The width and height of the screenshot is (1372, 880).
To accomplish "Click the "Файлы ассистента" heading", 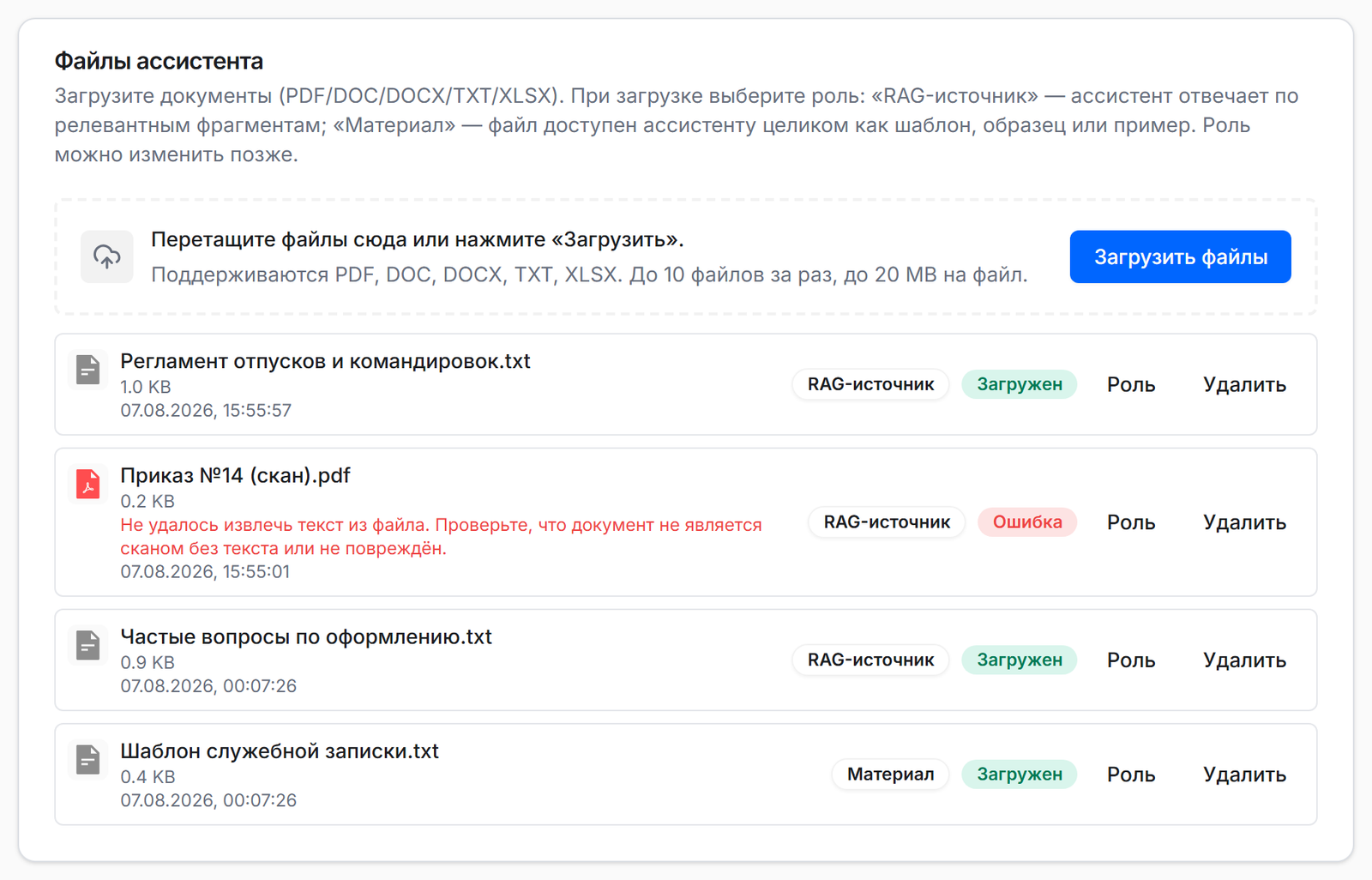I will 159,61.
